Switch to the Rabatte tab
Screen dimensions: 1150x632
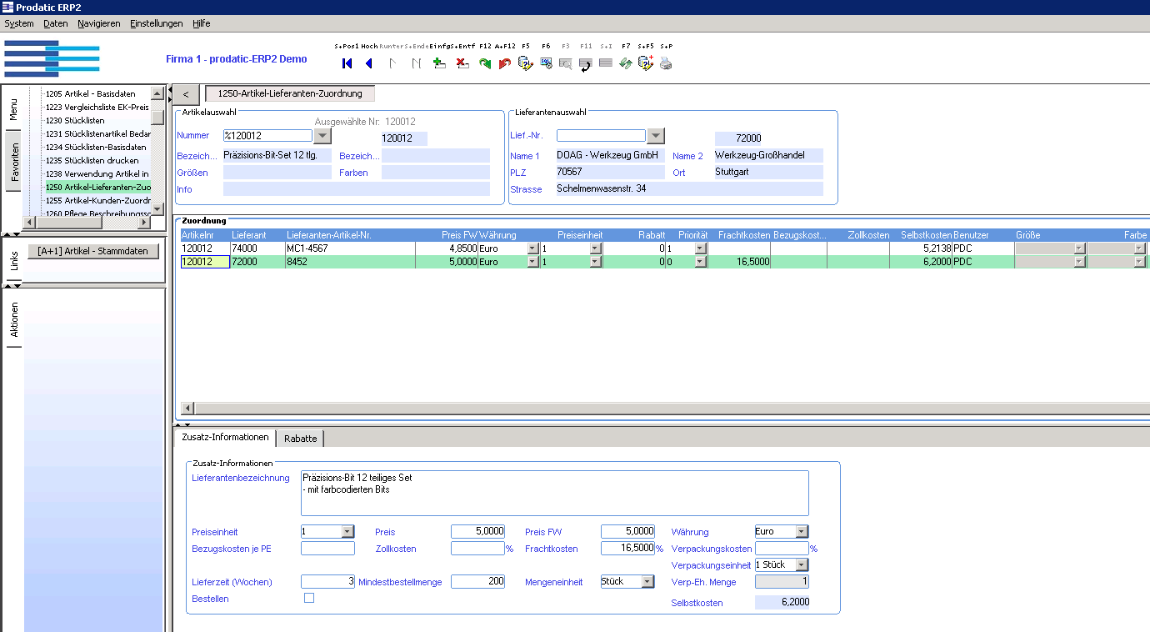coord(301,438)
